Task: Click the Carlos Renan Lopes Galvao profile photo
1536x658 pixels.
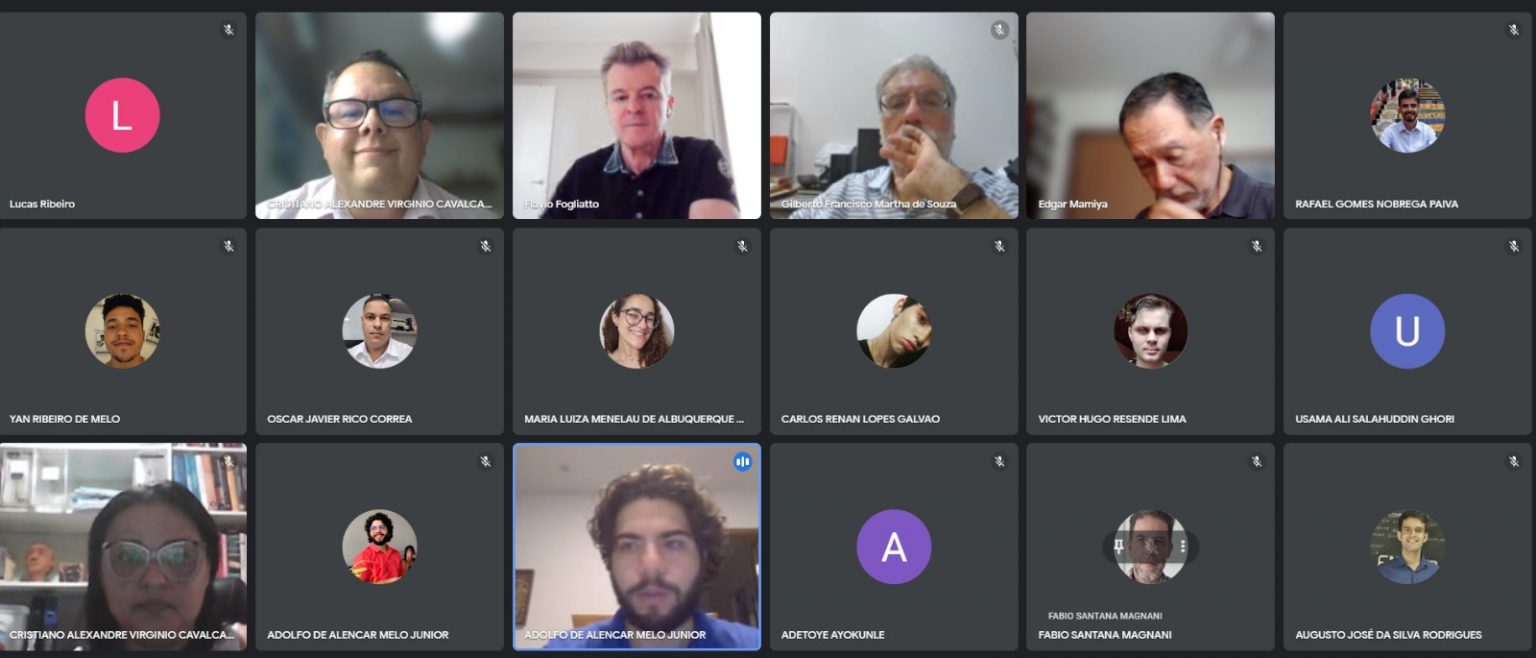Action: (x=894, y=331)
